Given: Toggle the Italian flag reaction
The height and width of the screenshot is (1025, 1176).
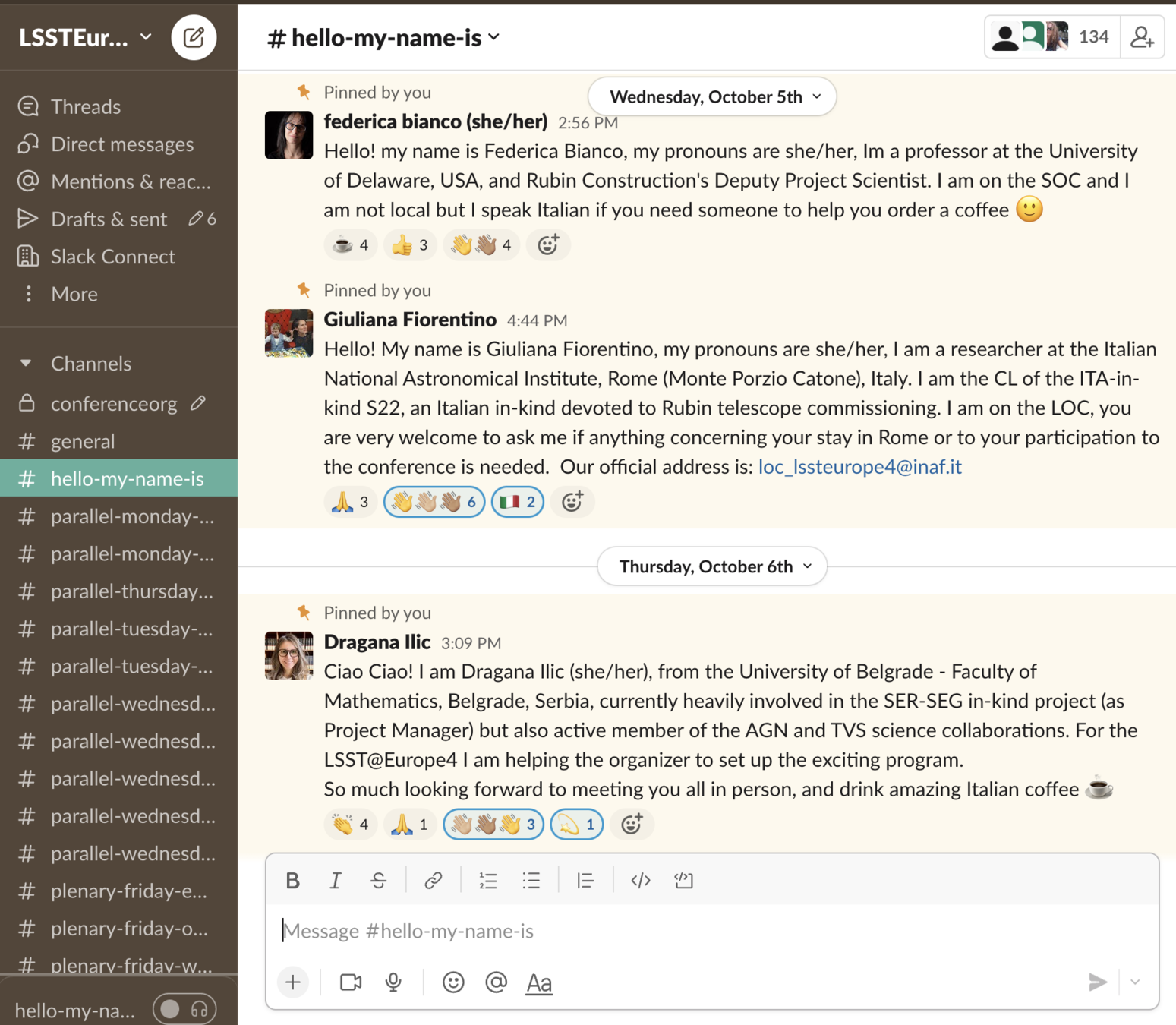Looking at the screenshot, I should (x=518, y=502).
